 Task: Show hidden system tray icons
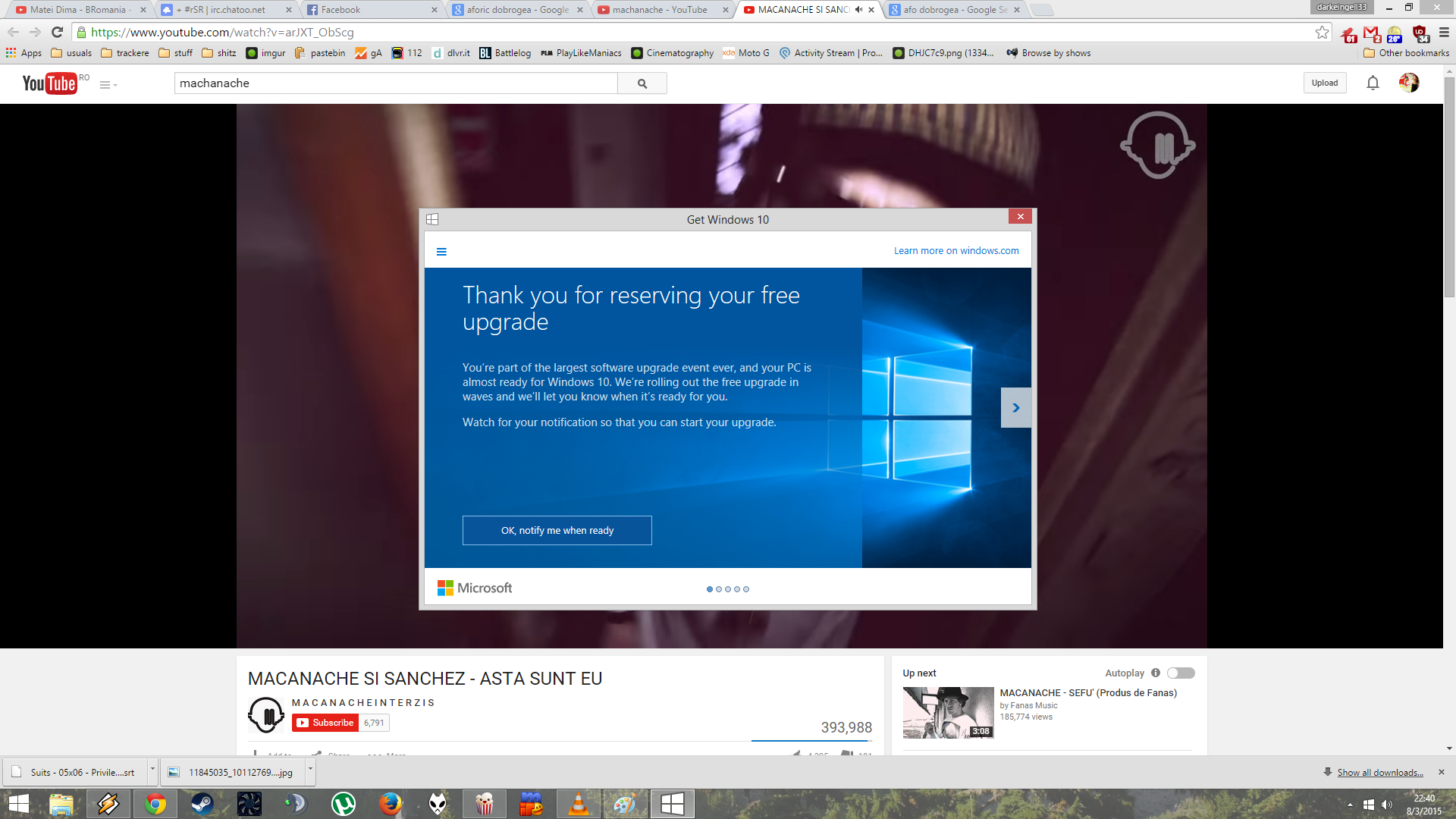click(1350, 805)
